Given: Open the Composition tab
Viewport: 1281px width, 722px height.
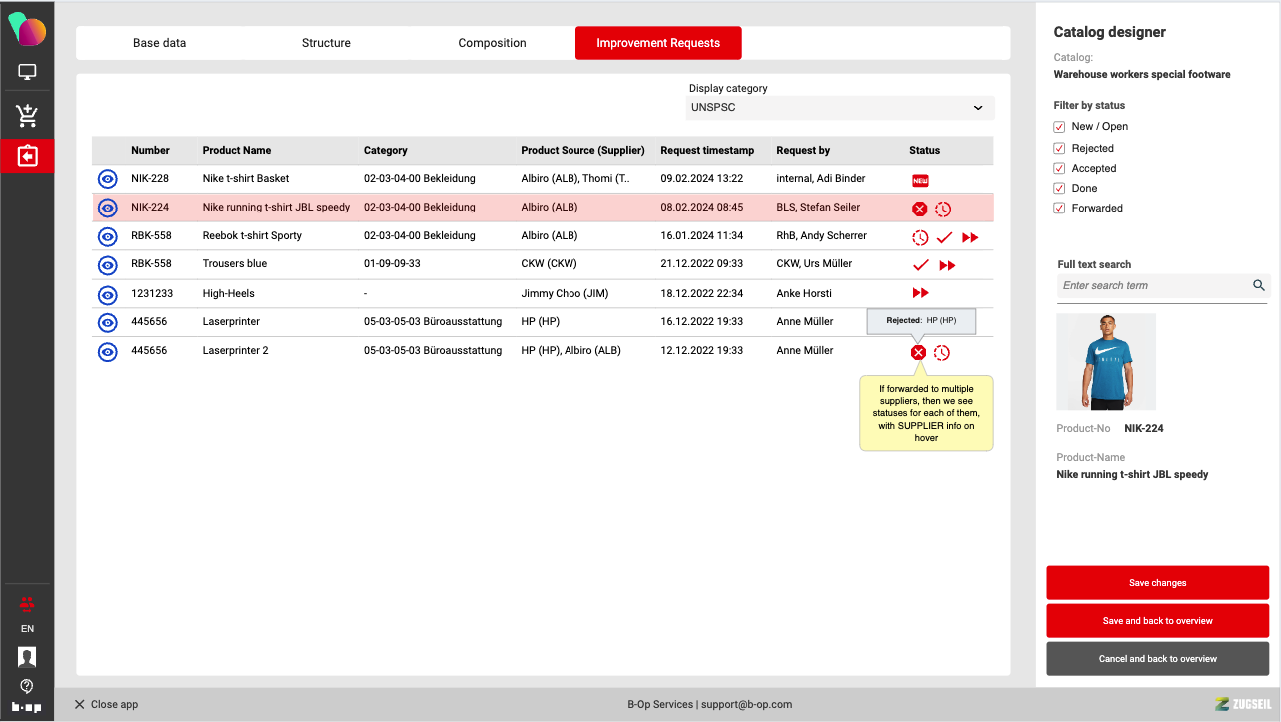Looking at the screenshot, I should tap(492, 43).
